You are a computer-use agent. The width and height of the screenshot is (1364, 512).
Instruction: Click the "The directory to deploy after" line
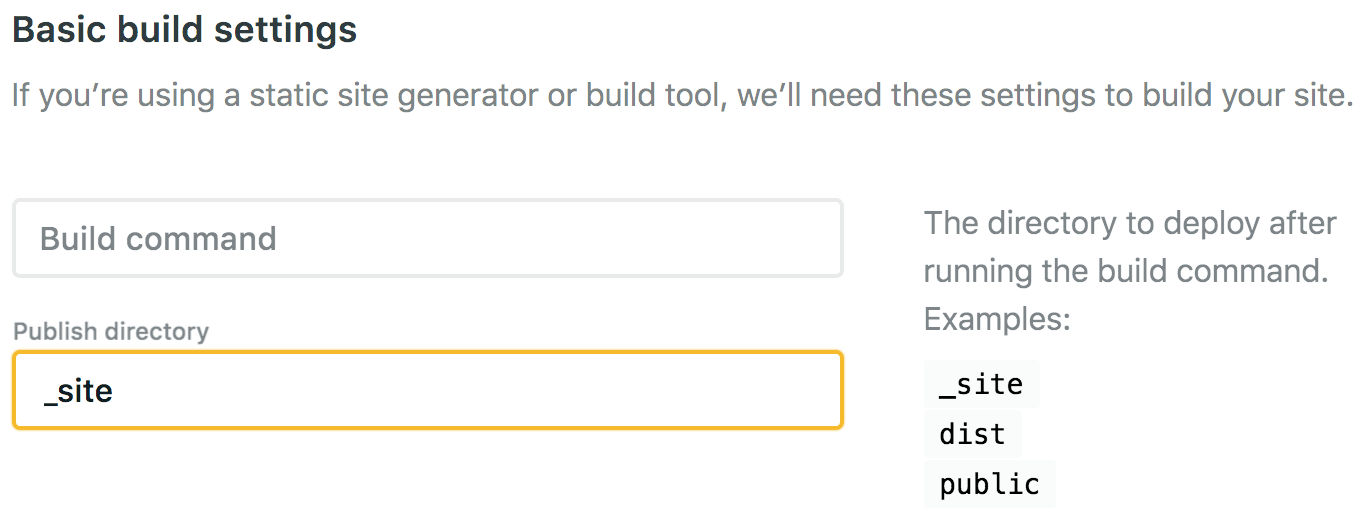click(x=1129, y=222)
